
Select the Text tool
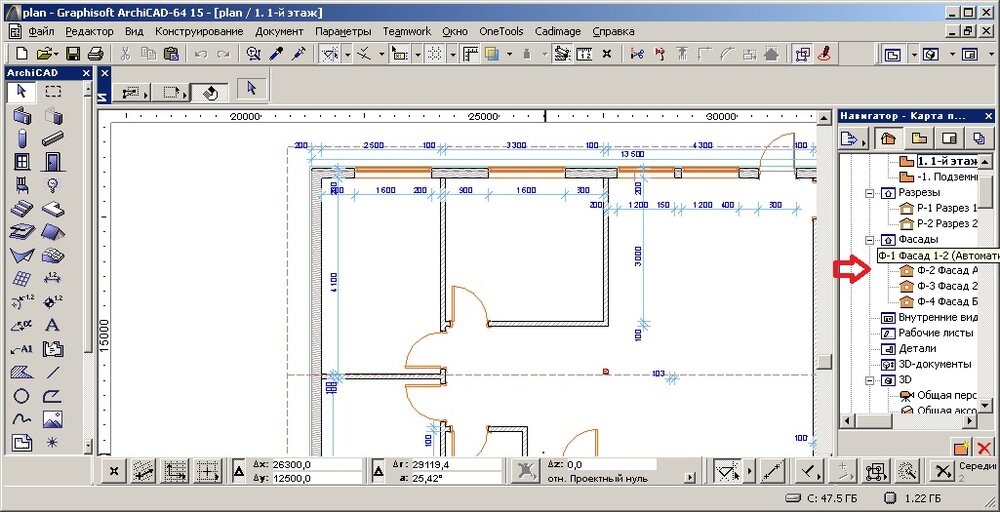point(53,325)
